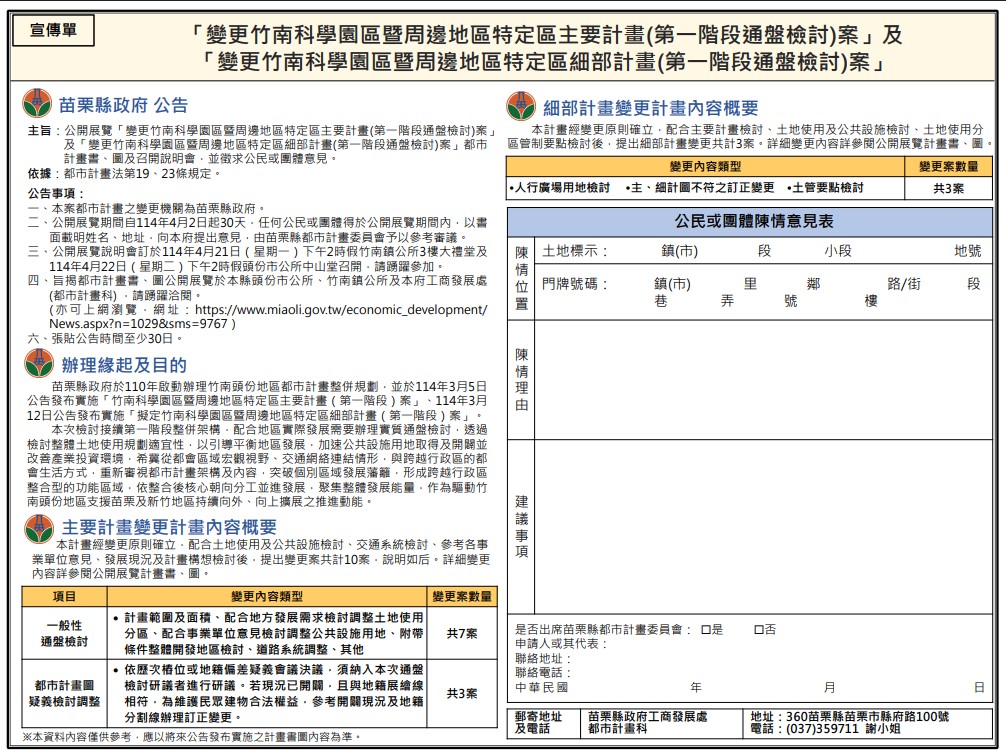
Task: Click the 陳情位置 row label
Action: (522, 278)
